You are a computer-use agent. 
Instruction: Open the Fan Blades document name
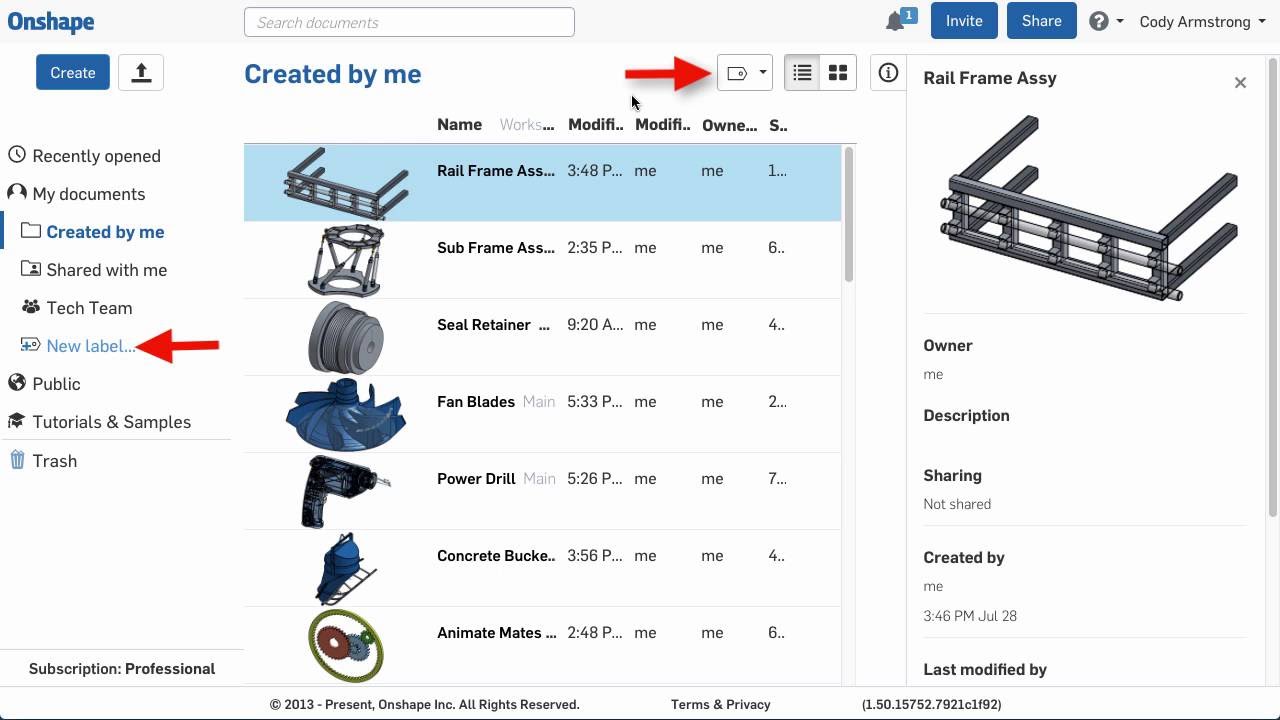pos(476,402)
